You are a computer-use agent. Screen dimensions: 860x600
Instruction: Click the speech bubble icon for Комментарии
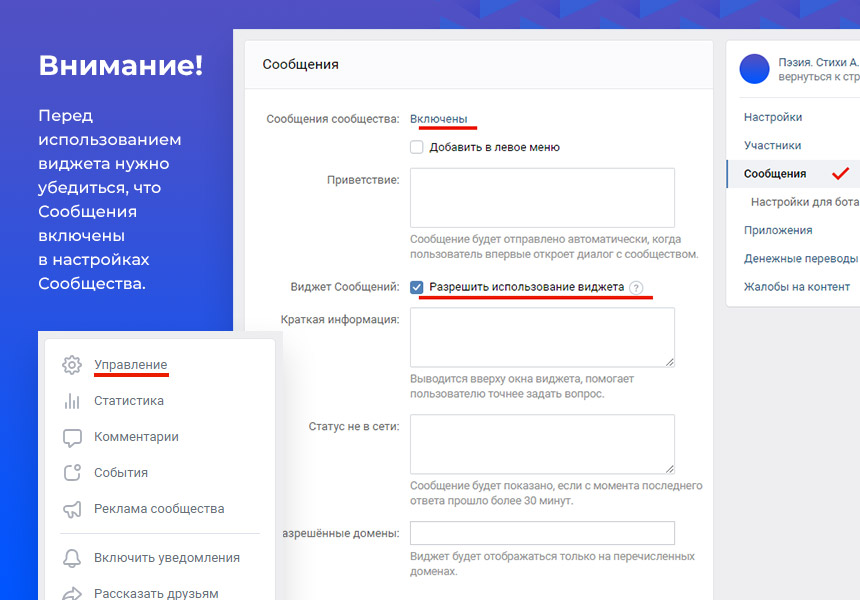coord(72,437)
